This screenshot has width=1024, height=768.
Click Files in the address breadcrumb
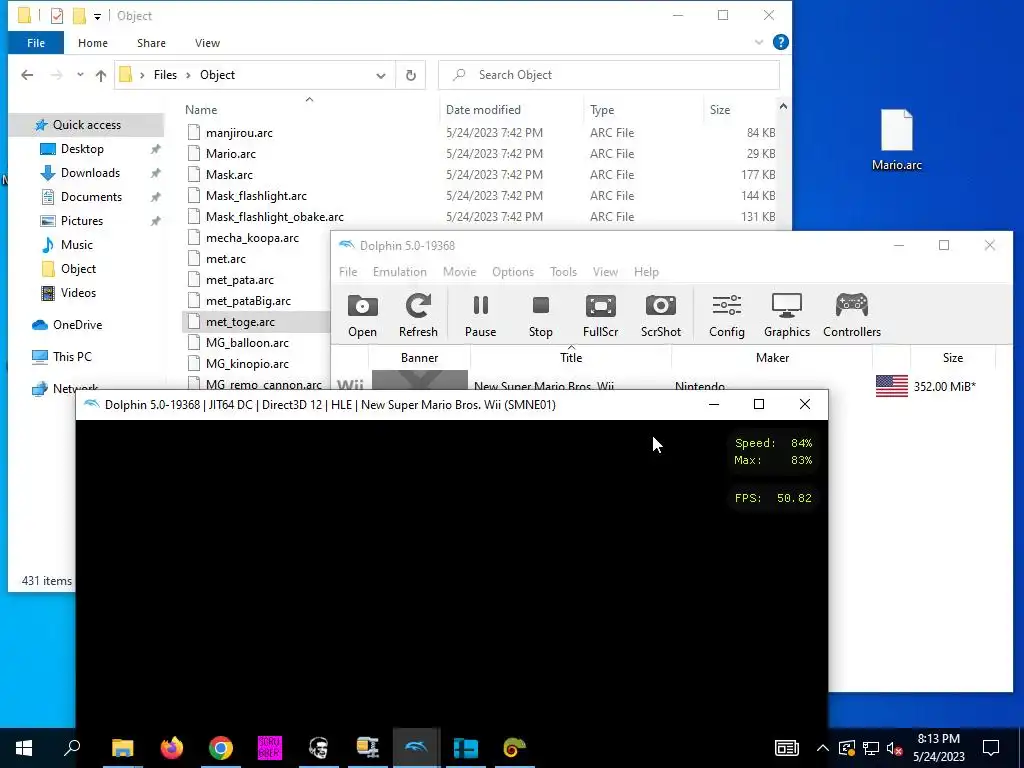coord(165,75)
